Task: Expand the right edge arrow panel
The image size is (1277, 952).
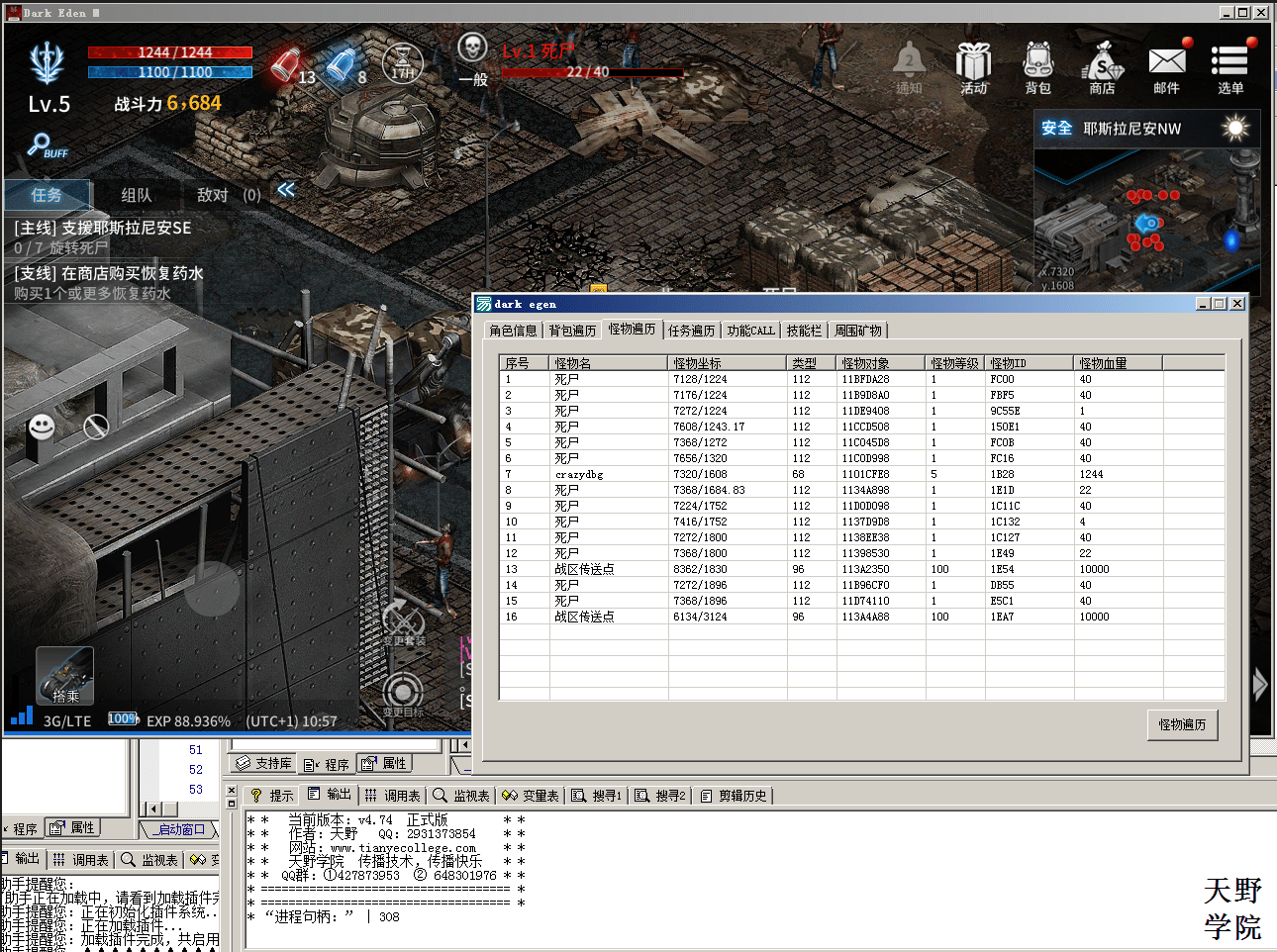Action: coord(1260,685)
